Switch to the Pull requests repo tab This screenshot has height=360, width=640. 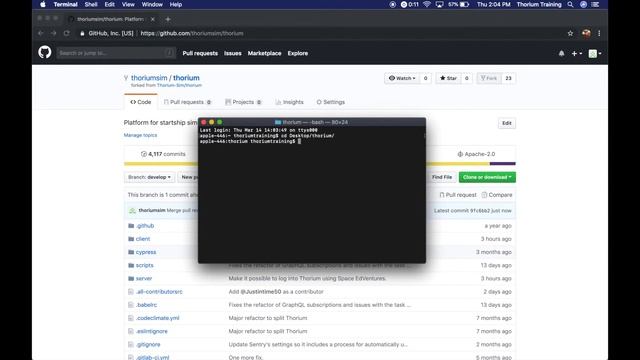[187, 102]
